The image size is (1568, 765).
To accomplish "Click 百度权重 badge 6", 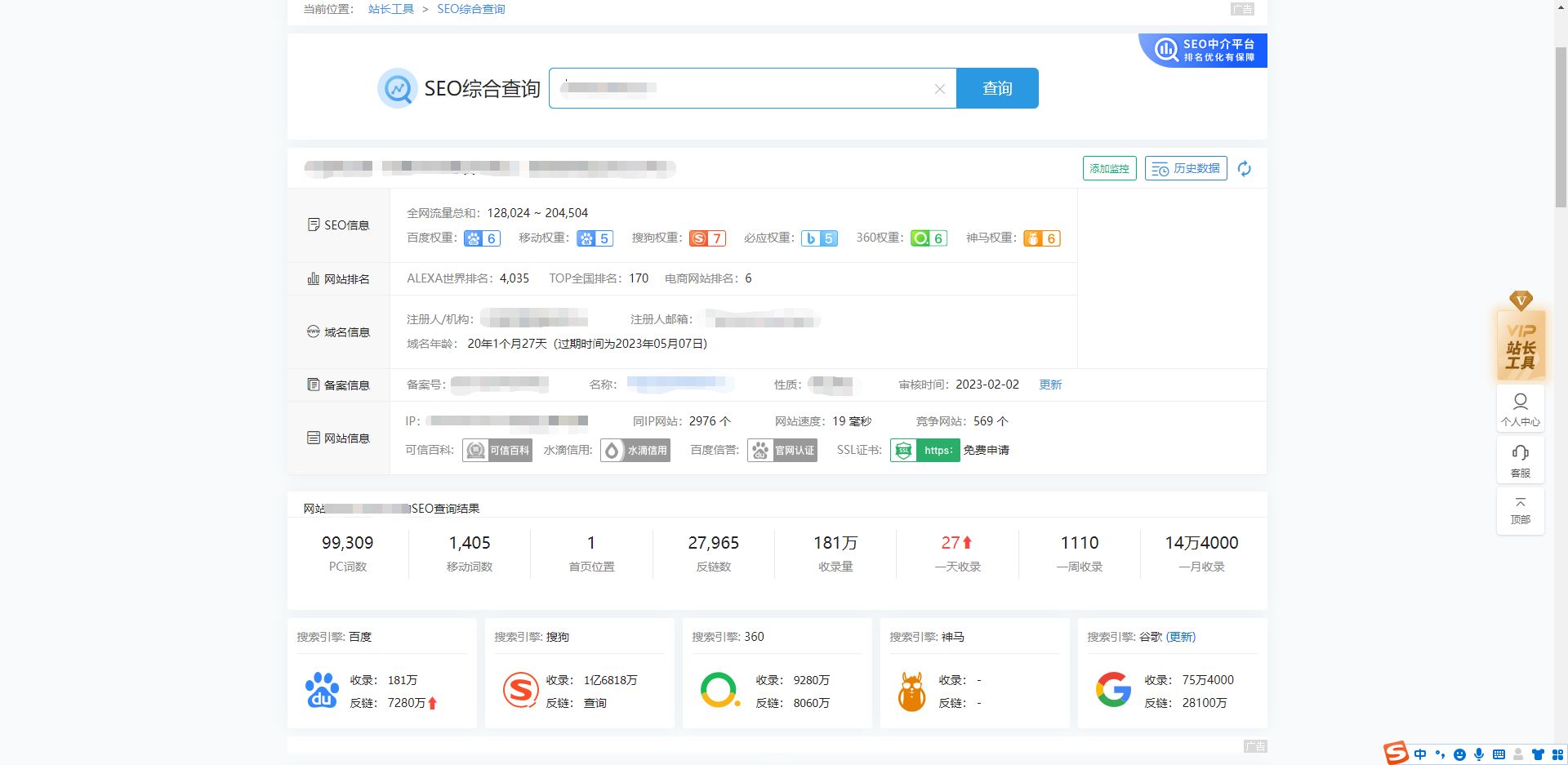I will pos(482,238).
